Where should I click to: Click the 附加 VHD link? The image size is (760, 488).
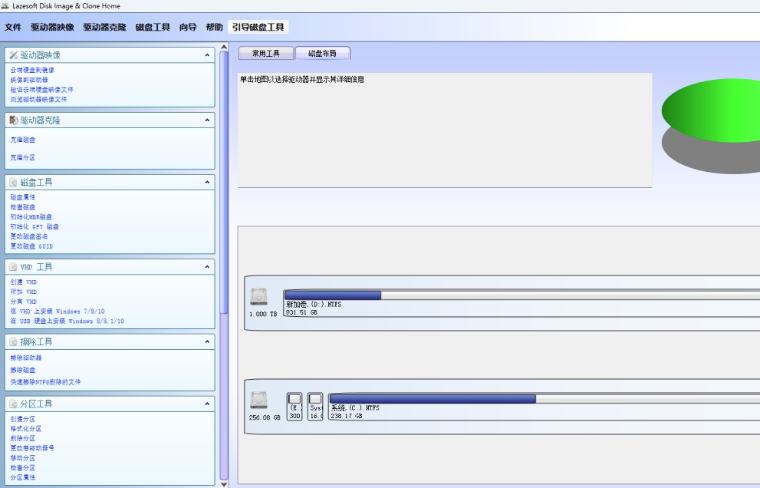click(23, 292)
